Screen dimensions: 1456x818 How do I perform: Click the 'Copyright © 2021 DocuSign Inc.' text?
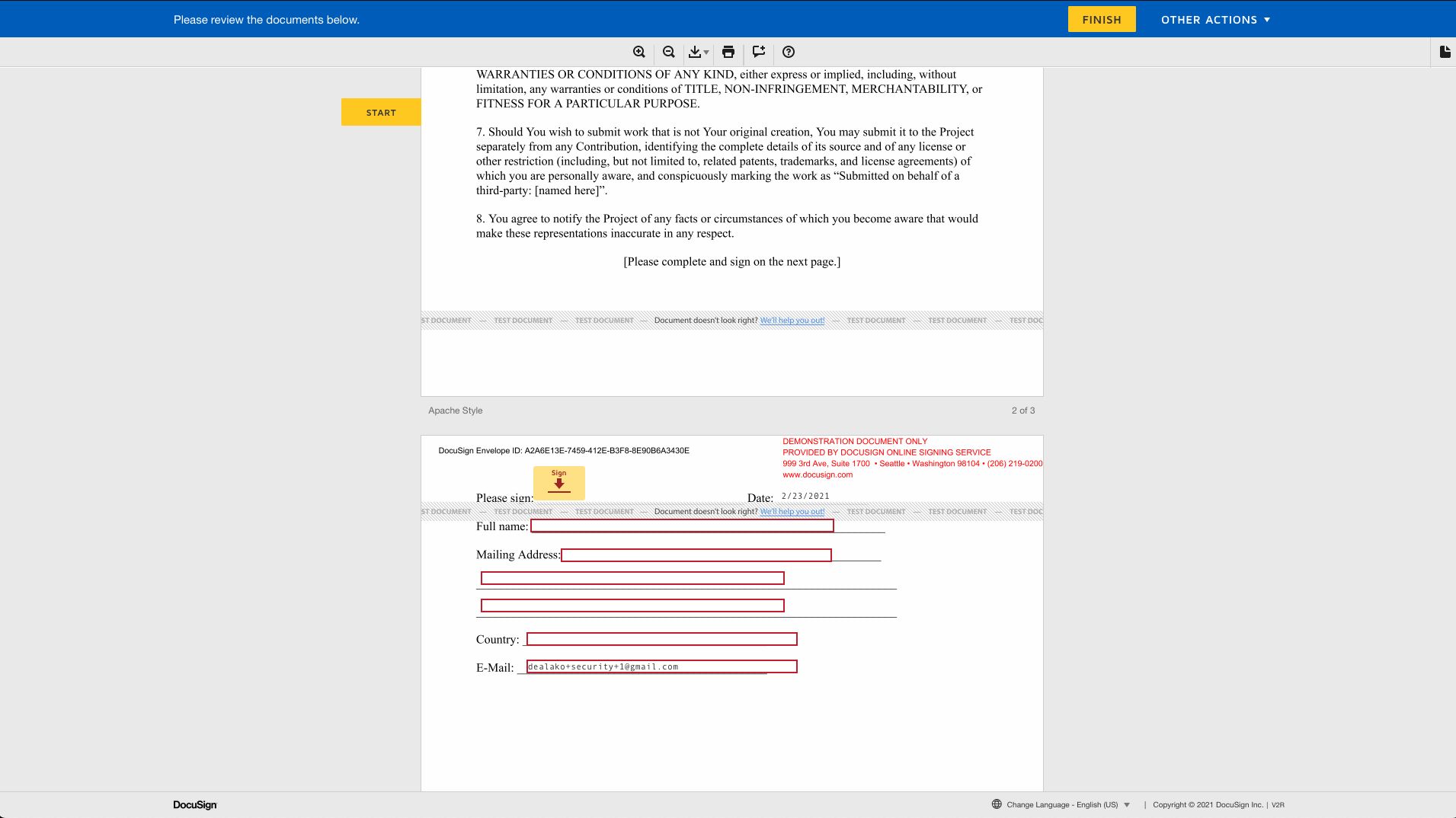(x=1208, y=804)
